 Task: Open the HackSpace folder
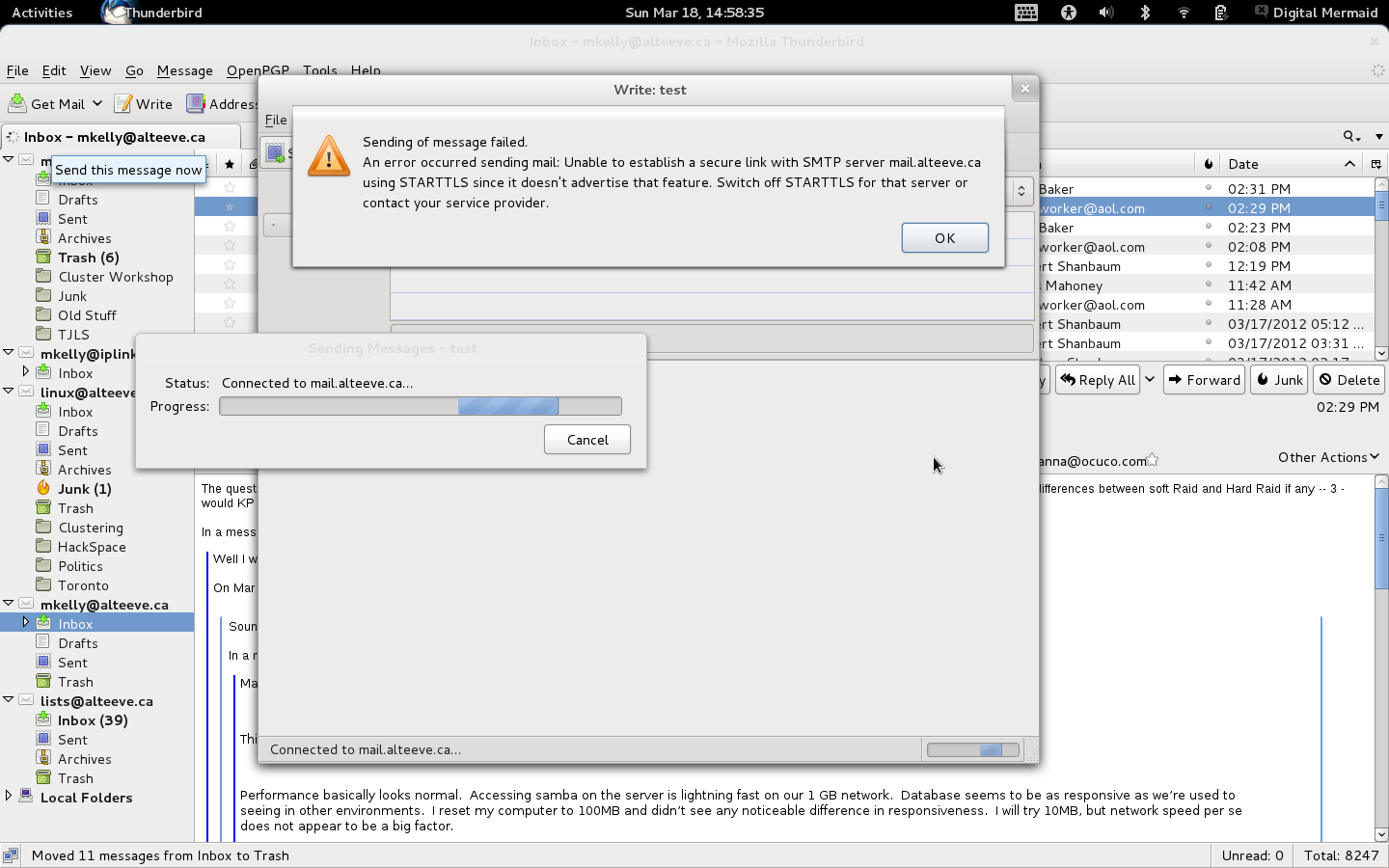(x=92, y=547)
